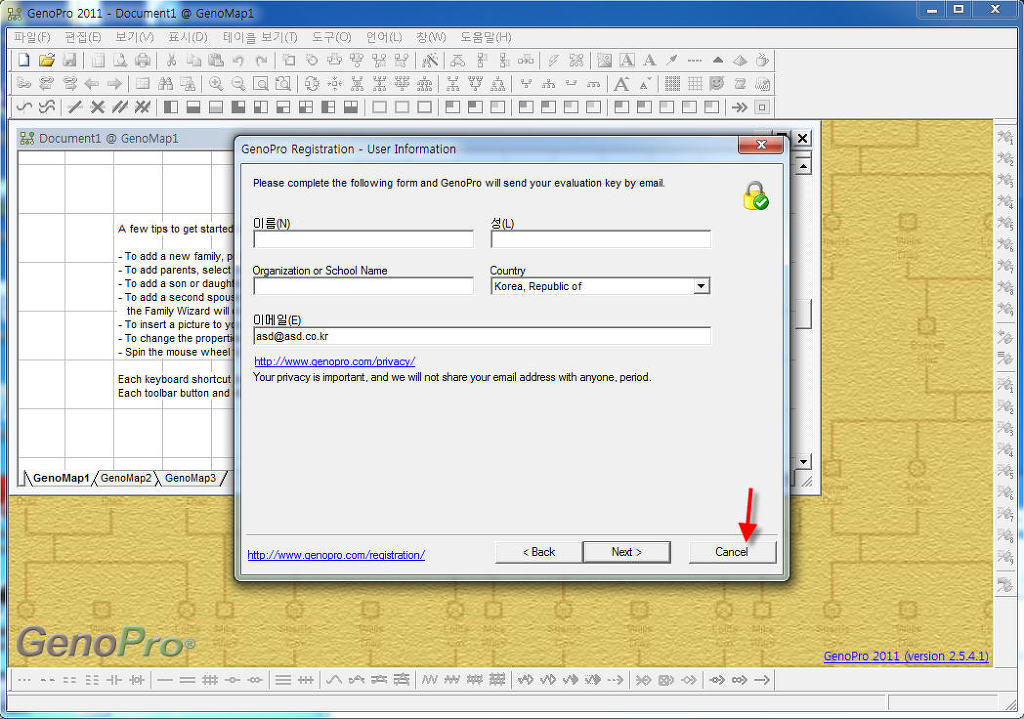This screenshot has height=719, width=1024.
Task: Open the 보기(V) menu
Action: point(134,37)
